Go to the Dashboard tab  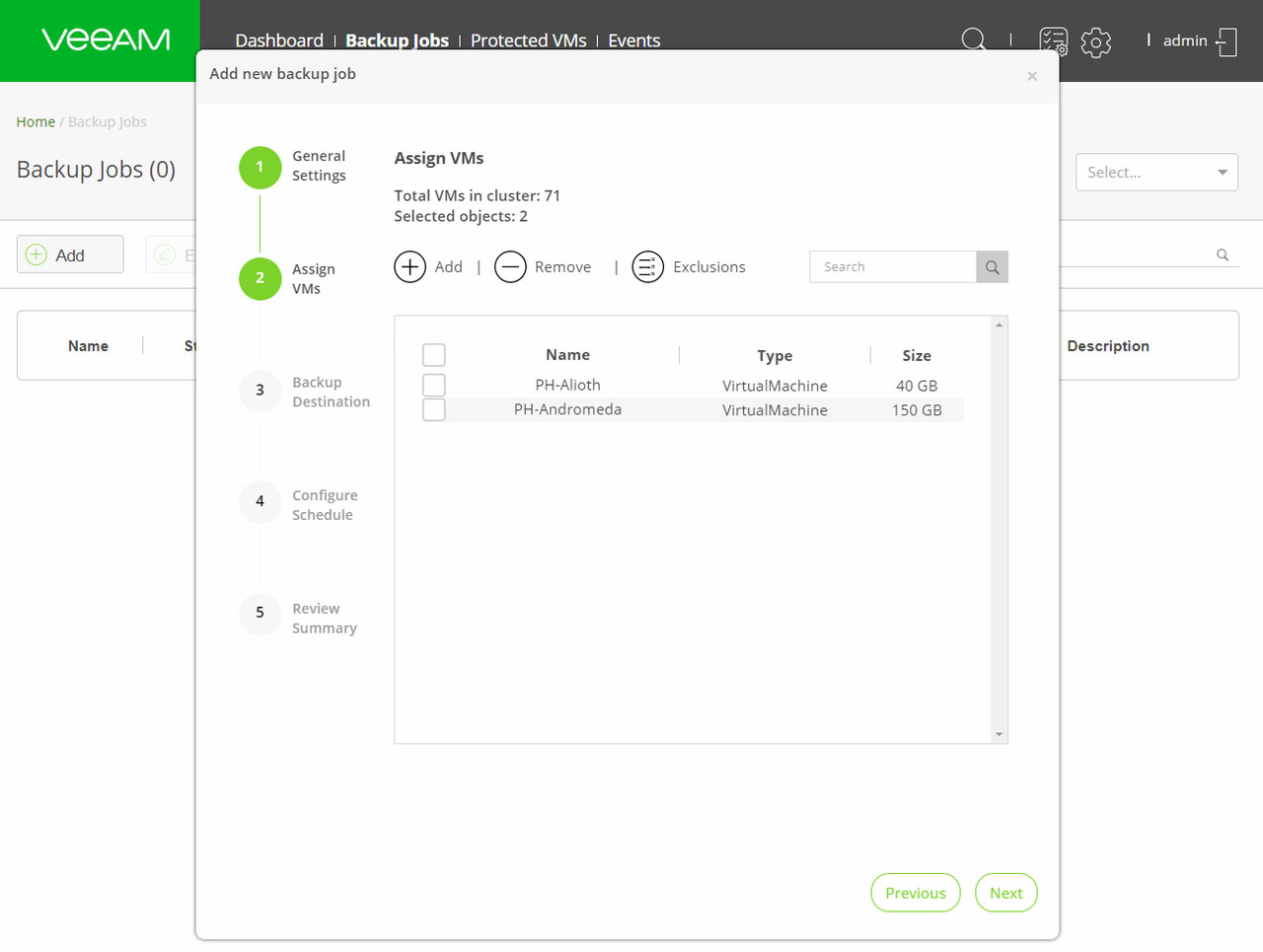click(x=279, y=40)
